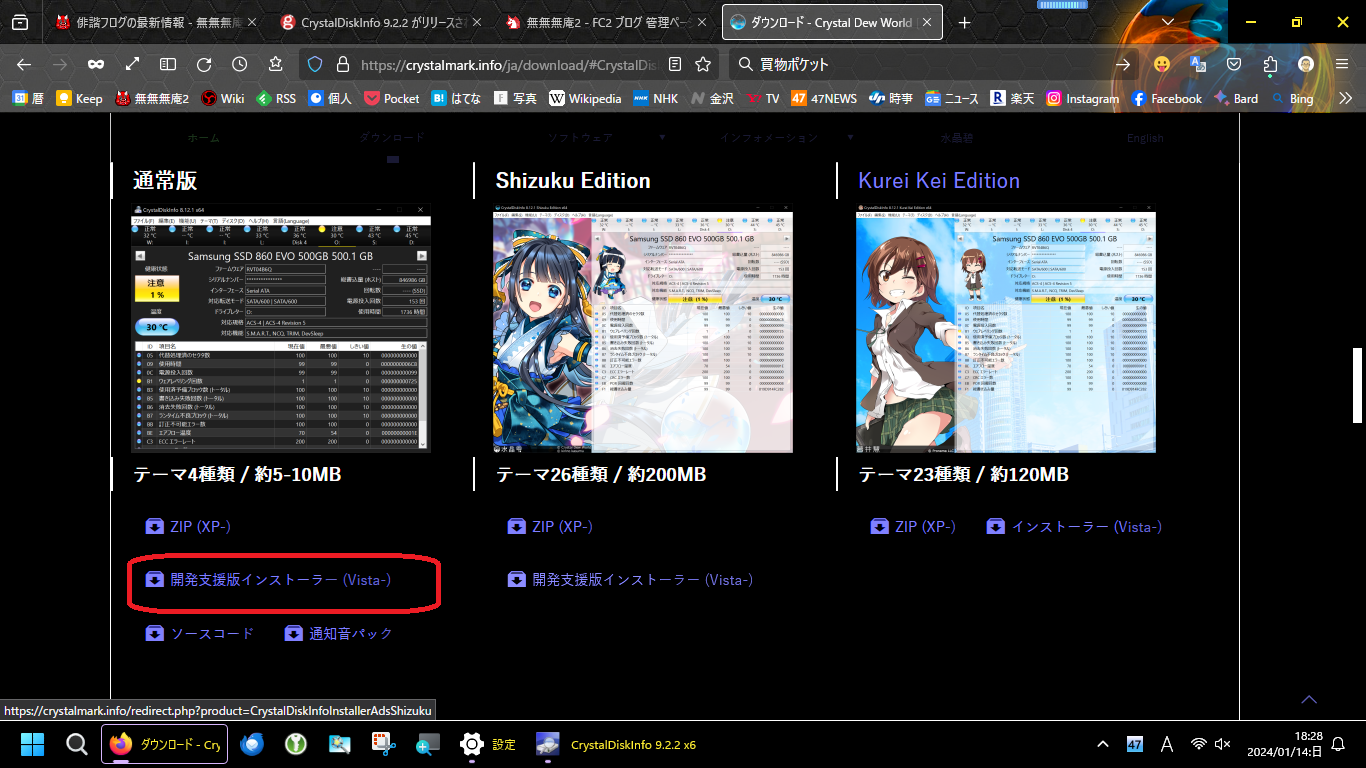Open the NHK bookmark

655,98
